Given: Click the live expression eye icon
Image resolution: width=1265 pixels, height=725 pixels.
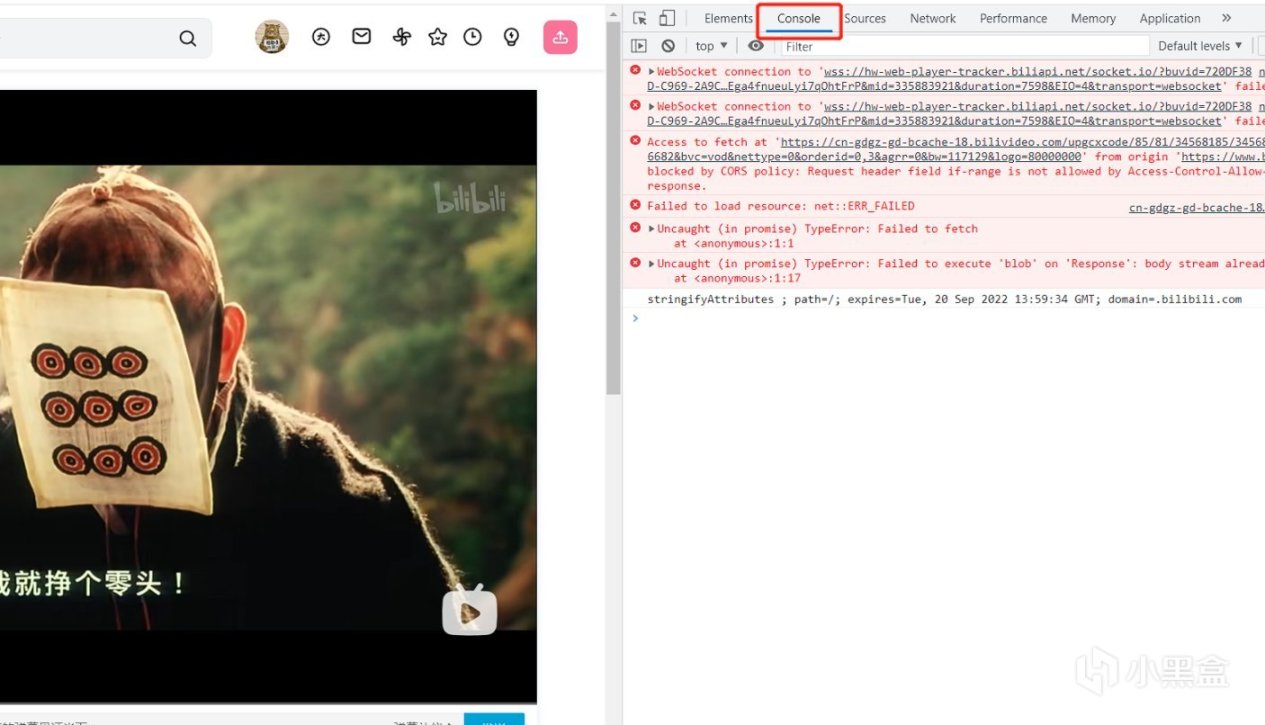Looking at the screenshot, I should (x=756, y=46).
